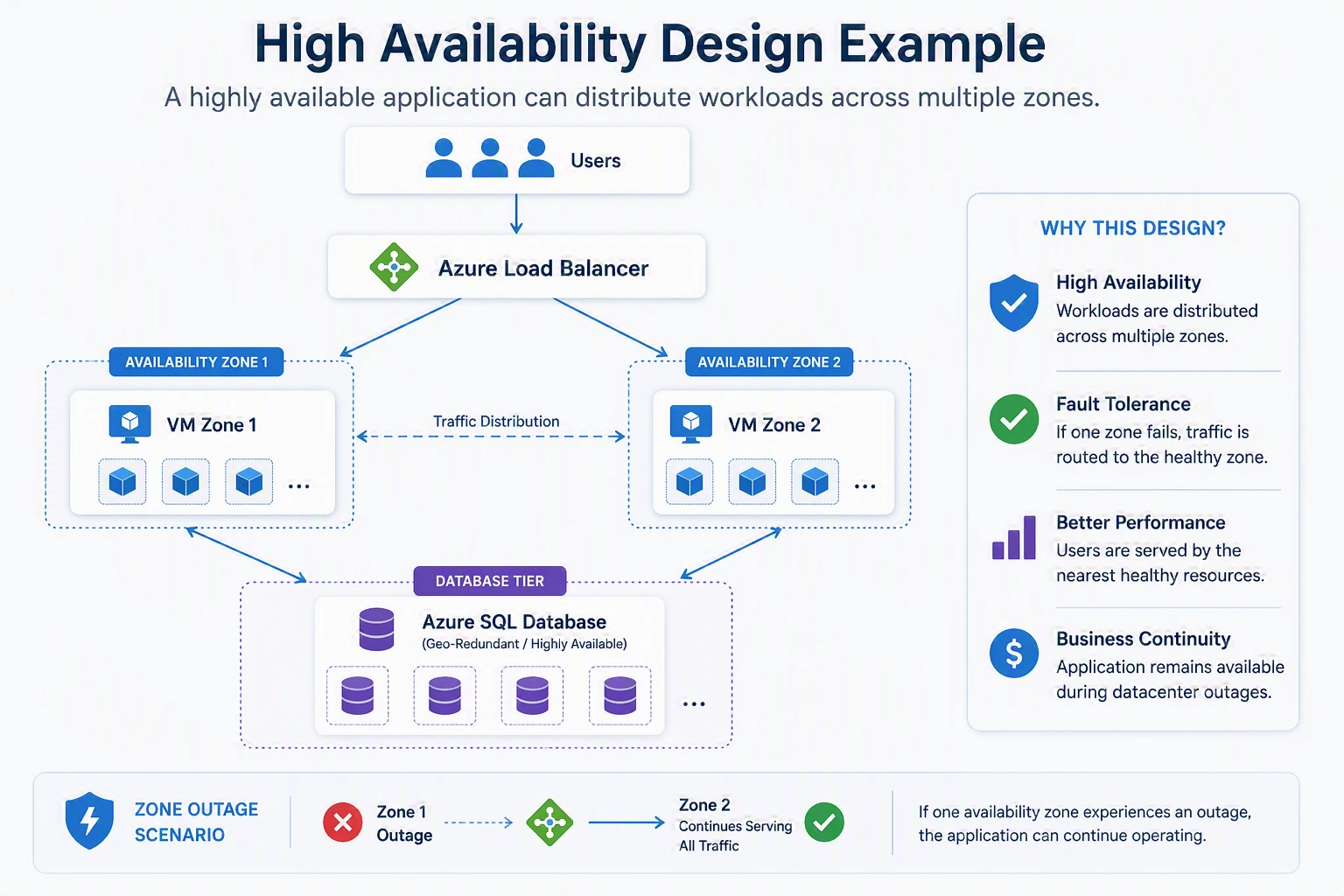Click the "Azure SQL Database" heading

pos(514,622)
